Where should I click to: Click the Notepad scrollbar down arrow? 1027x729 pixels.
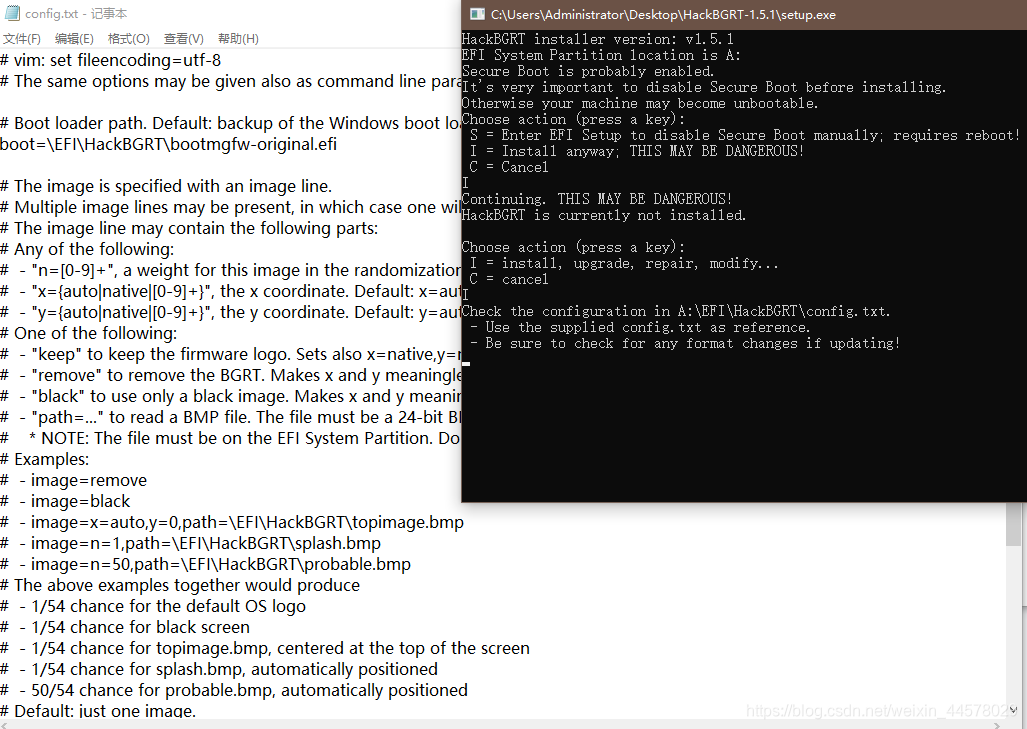pyautogui.click(x=1013, y=709)
